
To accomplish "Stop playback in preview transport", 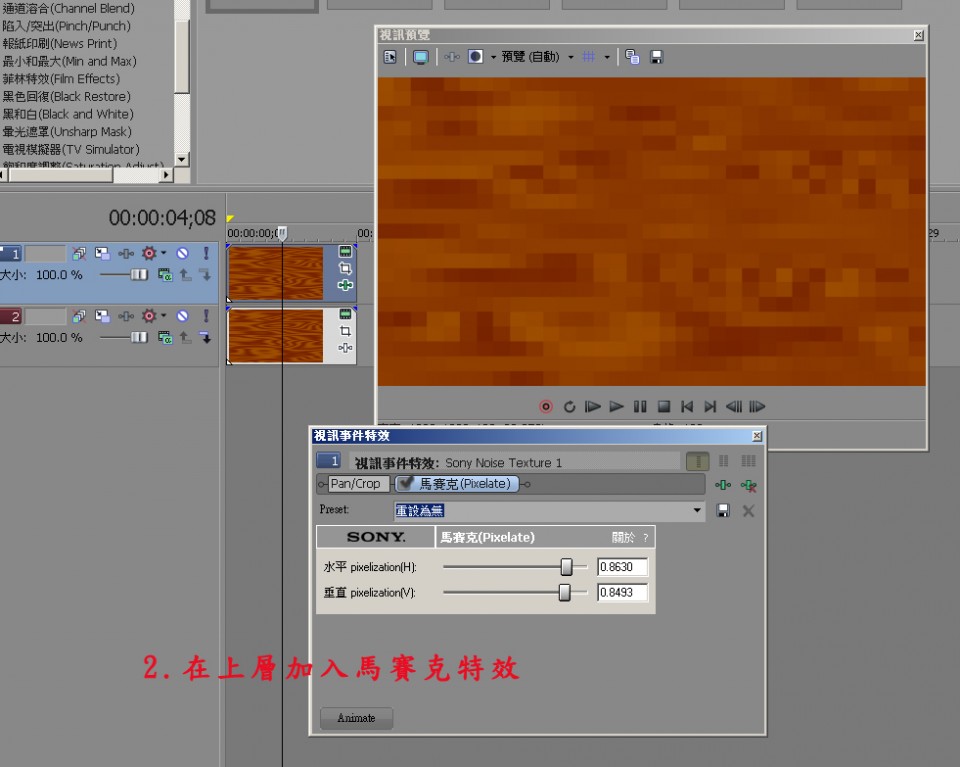I will [664, 406].
